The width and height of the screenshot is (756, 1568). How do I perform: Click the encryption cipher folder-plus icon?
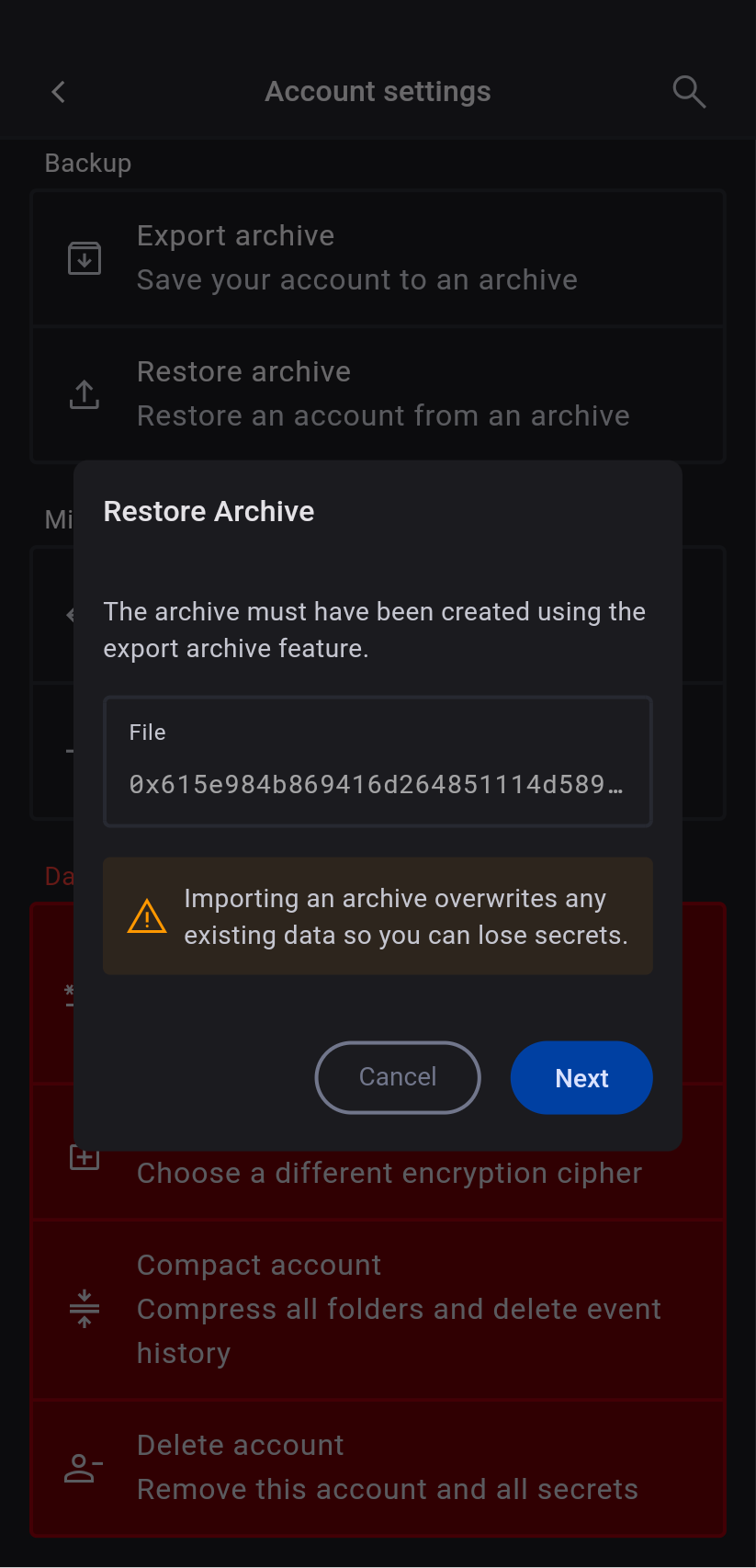(x=85, y=1156)
